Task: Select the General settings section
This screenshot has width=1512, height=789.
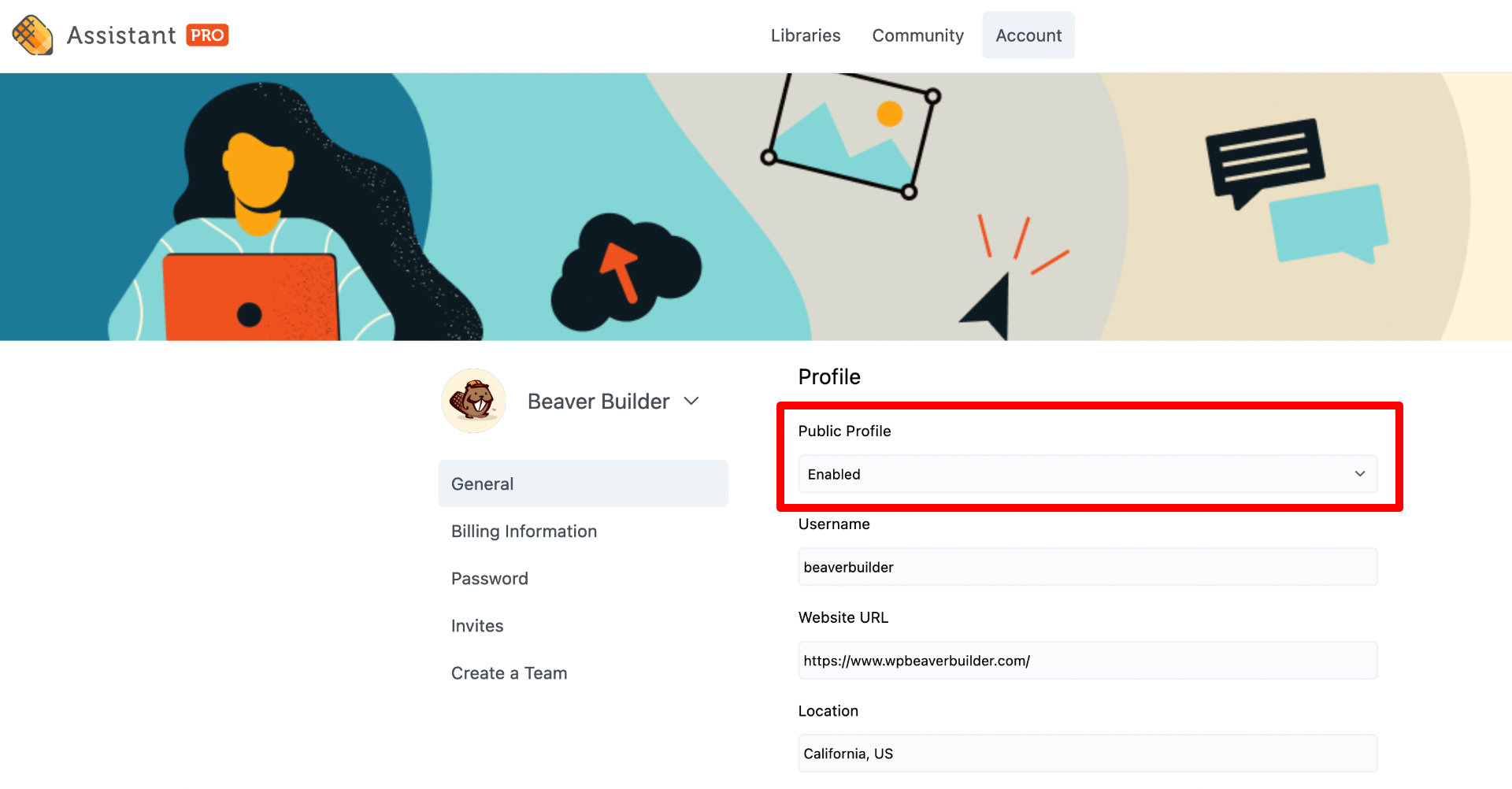Action: click(482, 483)
